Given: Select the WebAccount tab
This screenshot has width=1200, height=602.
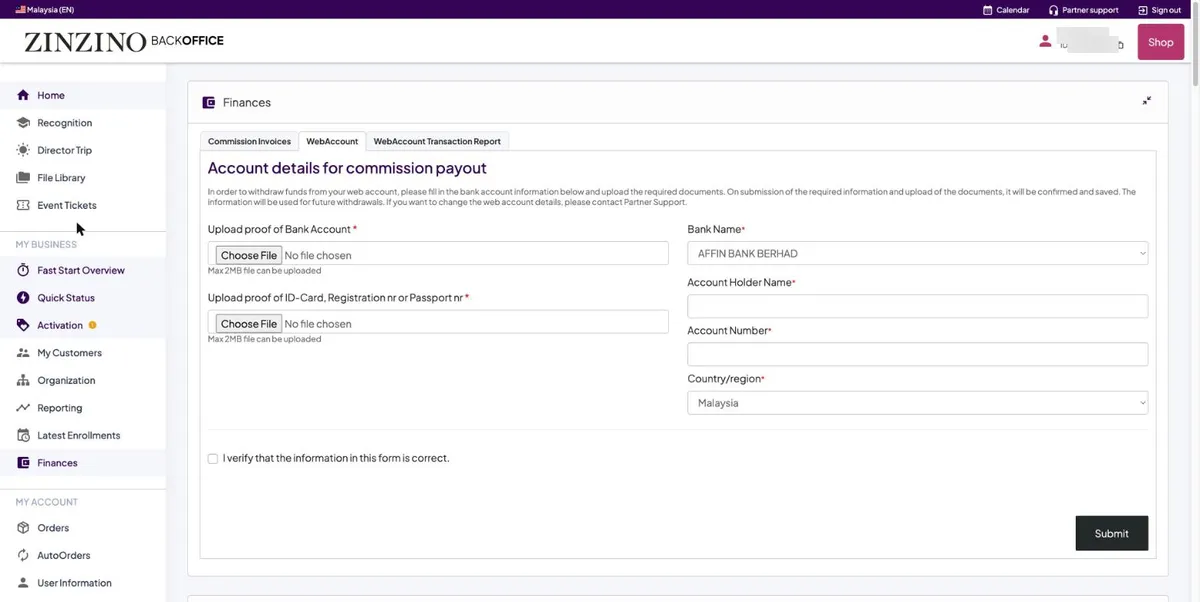Looking at the screenshot, I should click(332, 142).
